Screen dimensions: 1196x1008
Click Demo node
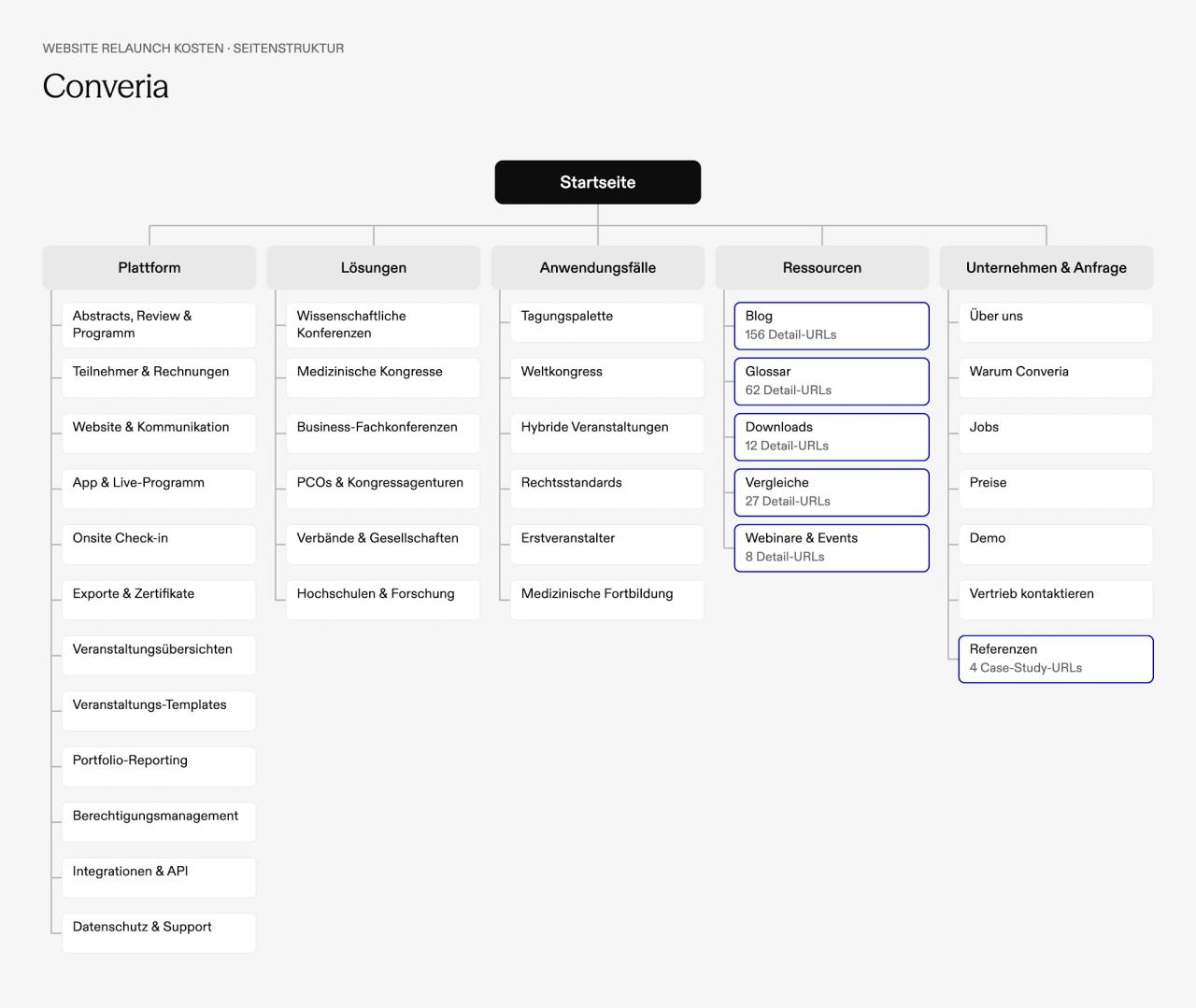[x=1056, y=545]
